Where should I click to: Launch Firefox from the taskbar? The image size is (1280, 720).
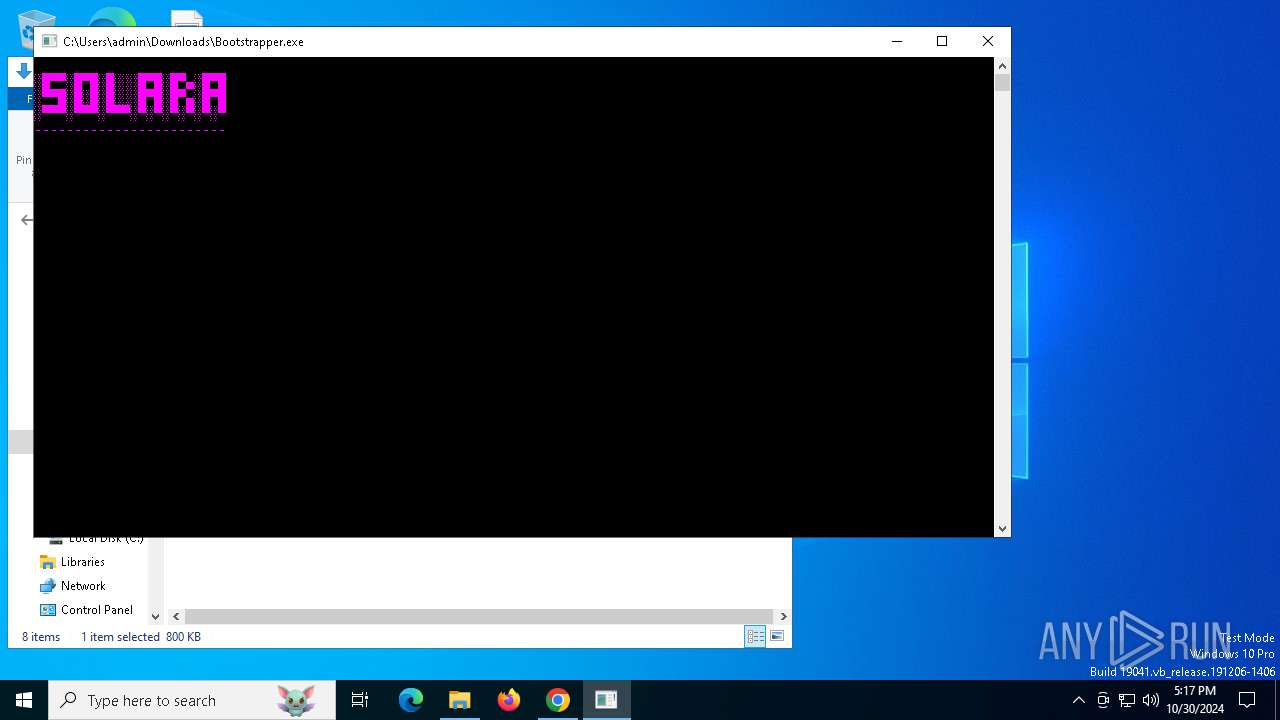coord(509,700)
